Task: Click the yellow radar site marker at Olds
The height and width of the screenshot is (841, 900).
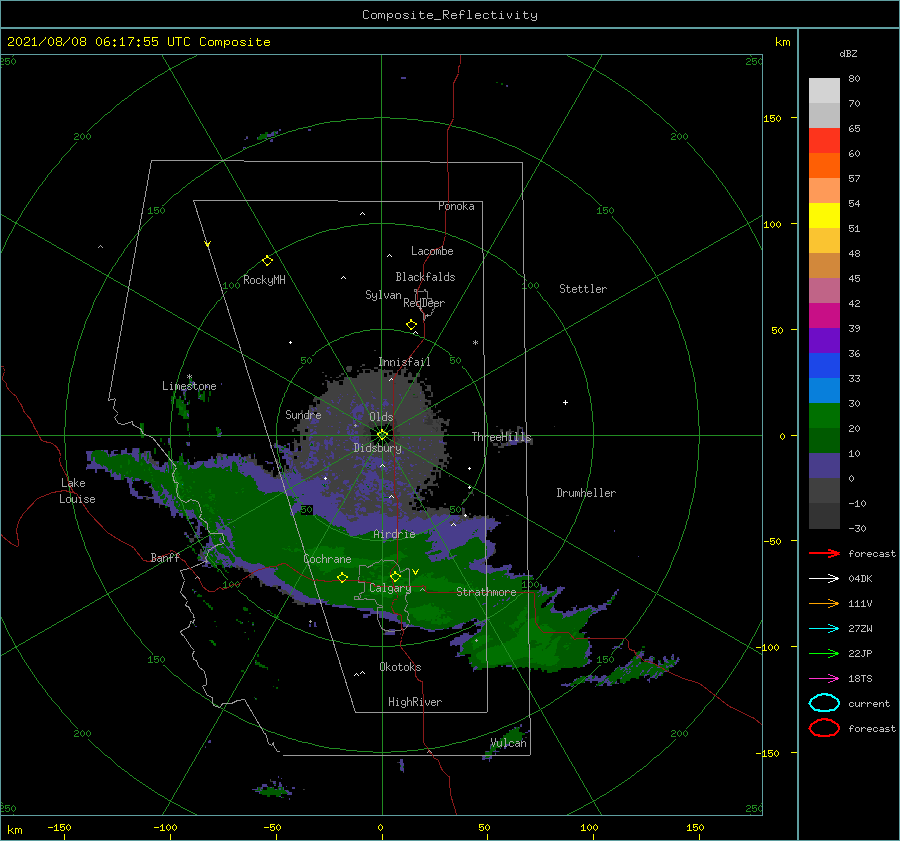Action: coord(382,435)
